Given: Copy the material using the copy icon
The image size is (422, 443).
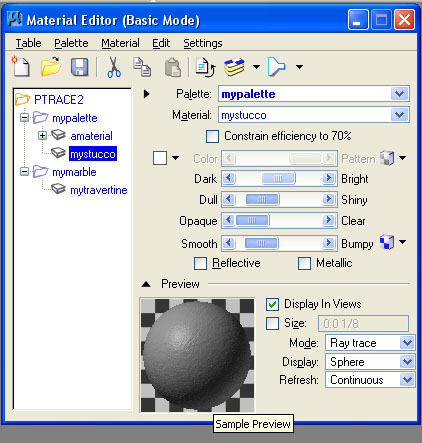Looking at the screenshot, I should click(x=142, y=67).
